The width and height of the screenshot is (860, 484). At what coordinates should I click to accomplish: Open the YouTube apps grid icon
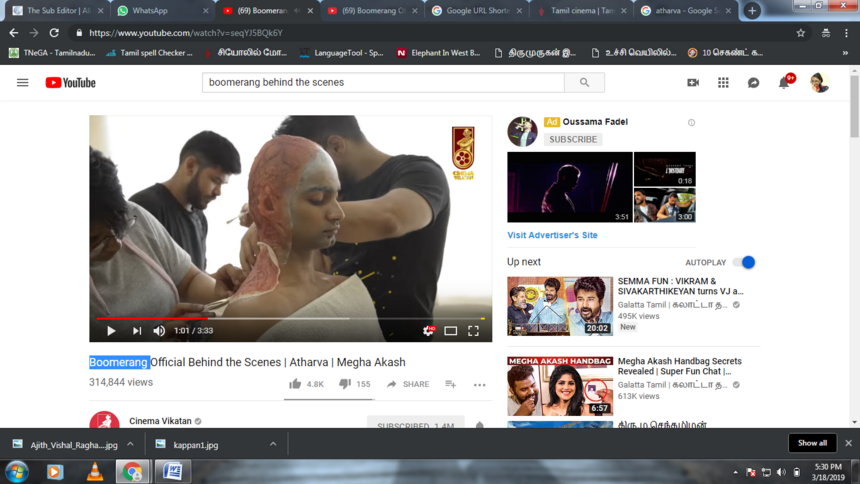pos(723,83)
